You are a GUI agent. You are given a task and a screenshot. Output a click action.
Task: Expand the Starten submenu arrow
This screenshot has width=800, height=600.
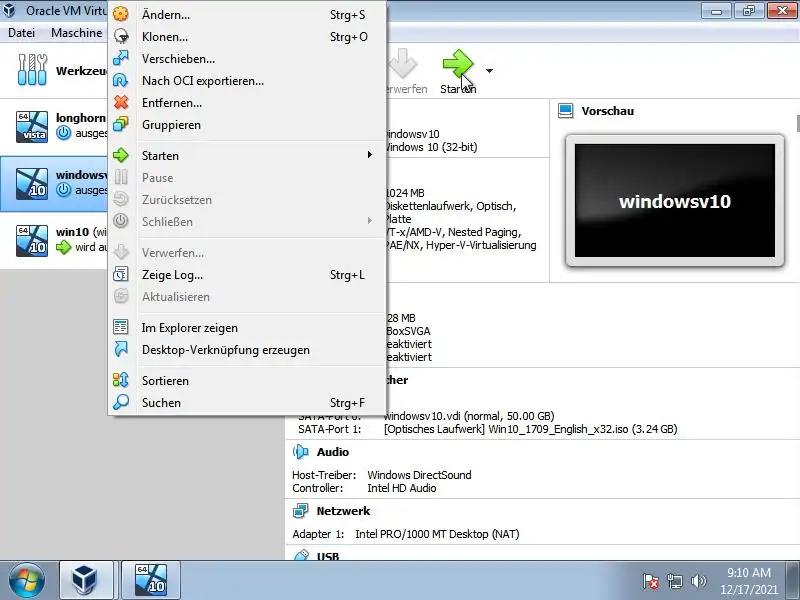coord(369,155)
